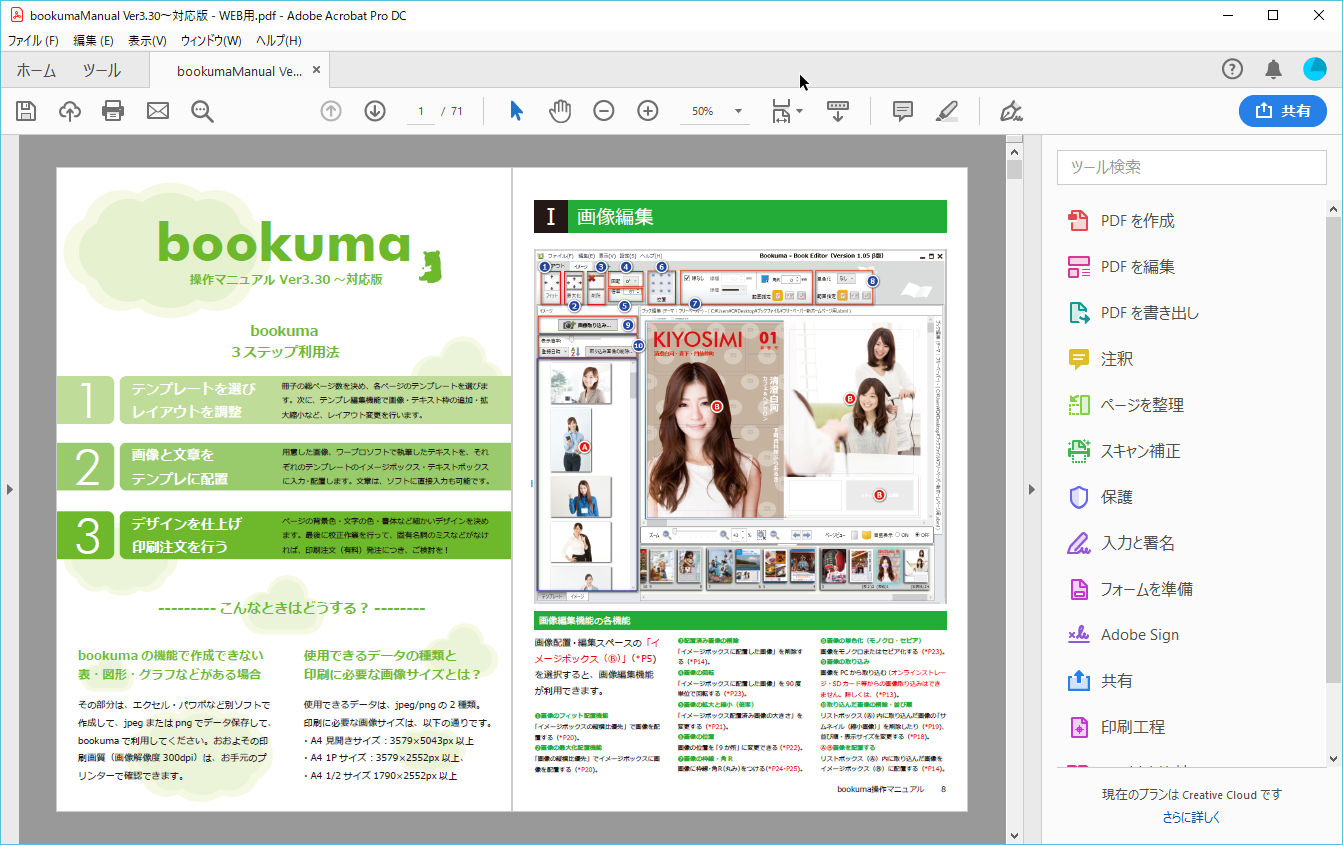
Task: Open the zoom level dropdown showing 50%
Action: tap(715, 111)
